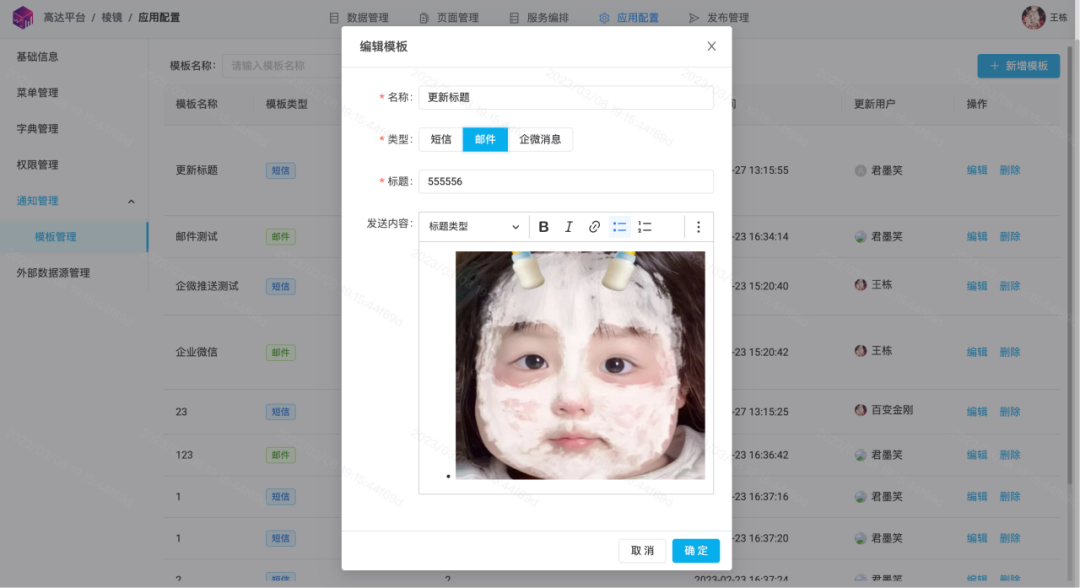Toggle italic formatting in the editor toolbar
This screenshot has height=588, width=1080.
pos(568,227)
